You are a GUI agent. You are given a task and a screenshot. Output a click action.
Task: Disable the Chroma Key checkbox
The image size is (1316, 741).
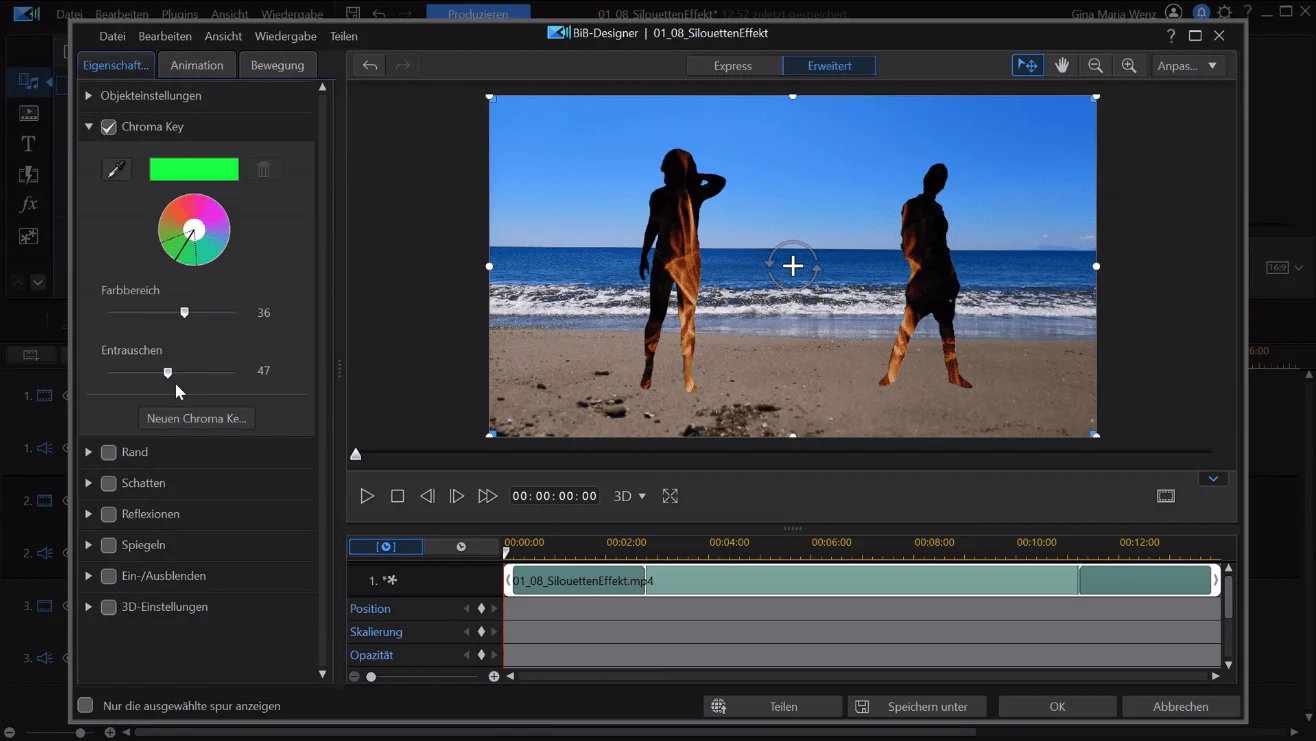click(109, 127)
